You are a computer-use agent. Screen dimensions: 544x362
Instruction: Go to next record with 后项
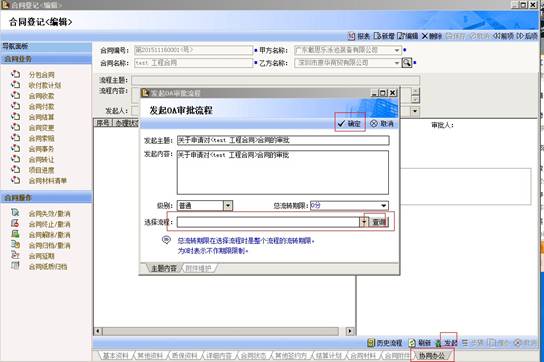(527, 36)
